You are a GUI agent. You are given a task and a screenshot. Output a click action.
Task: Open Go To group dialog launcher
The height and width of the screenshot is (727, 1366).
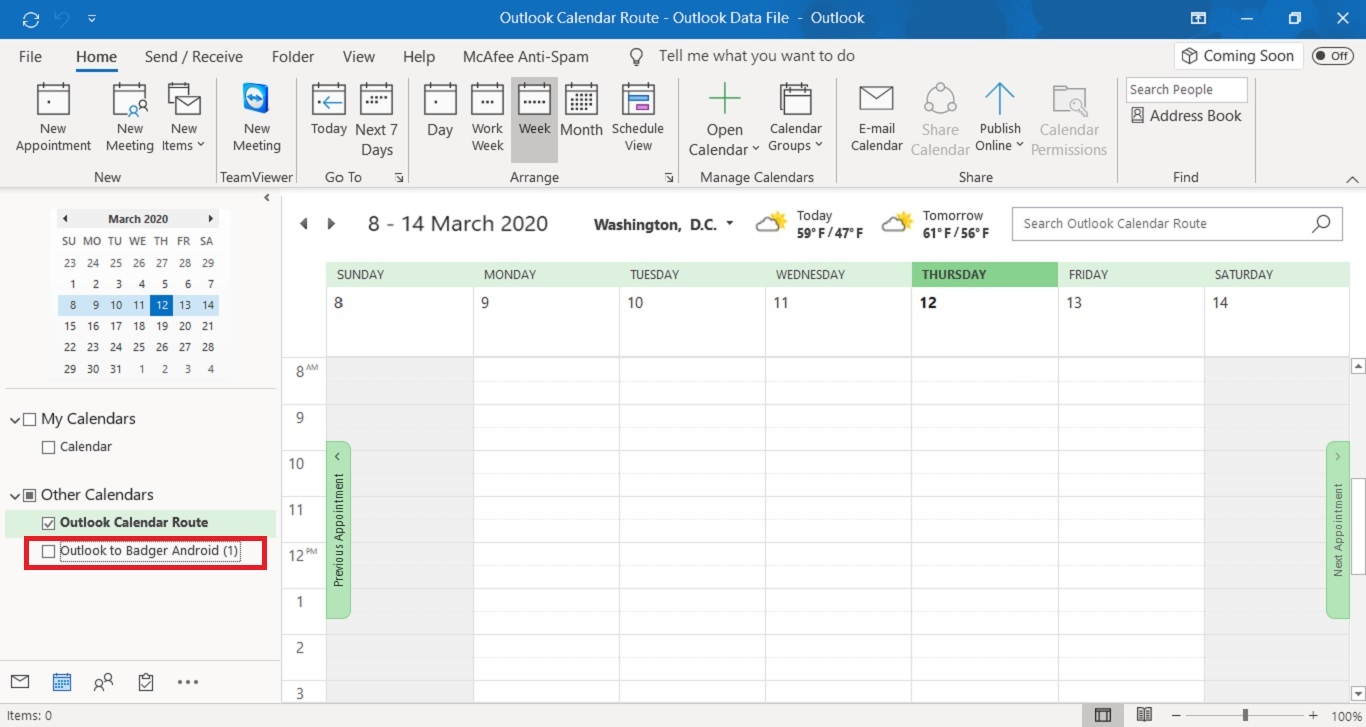point(400,177)
